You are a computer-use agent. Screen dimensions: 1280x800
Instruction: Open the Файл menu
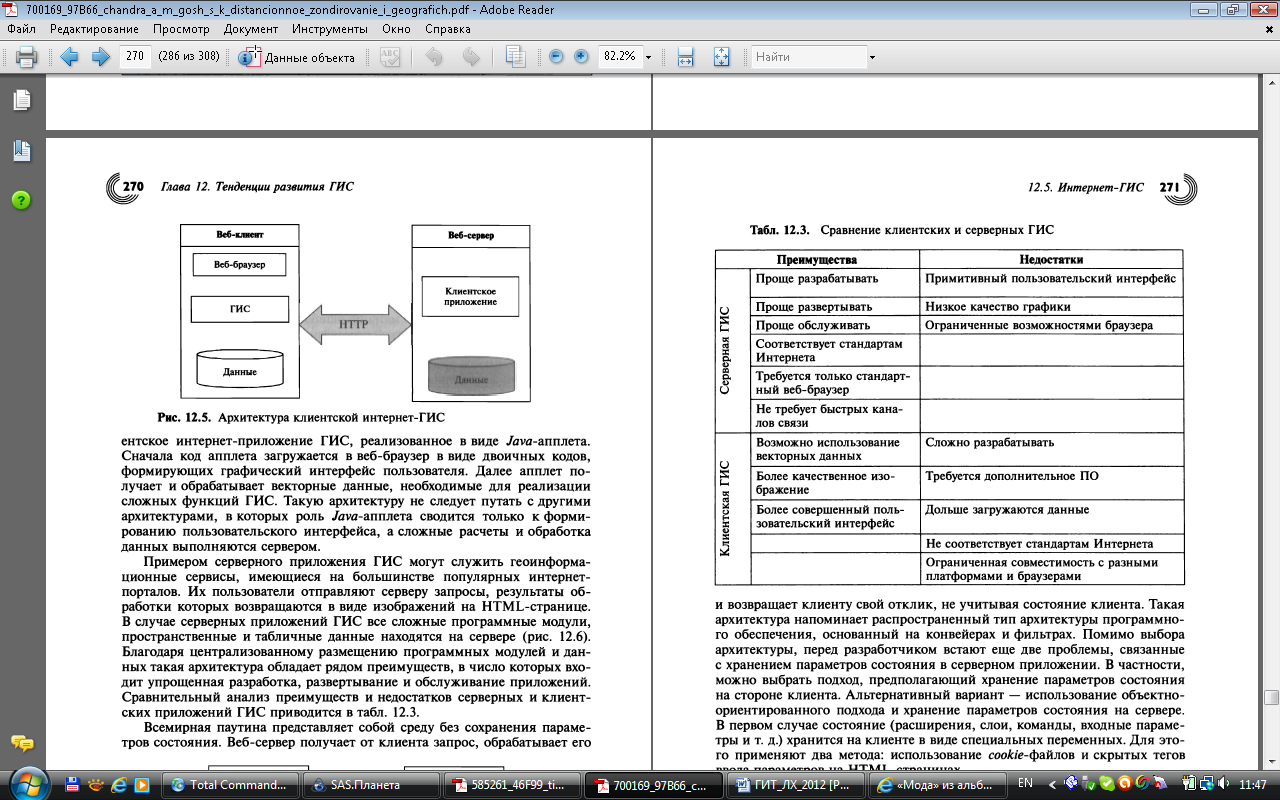[x=21, y=29]
